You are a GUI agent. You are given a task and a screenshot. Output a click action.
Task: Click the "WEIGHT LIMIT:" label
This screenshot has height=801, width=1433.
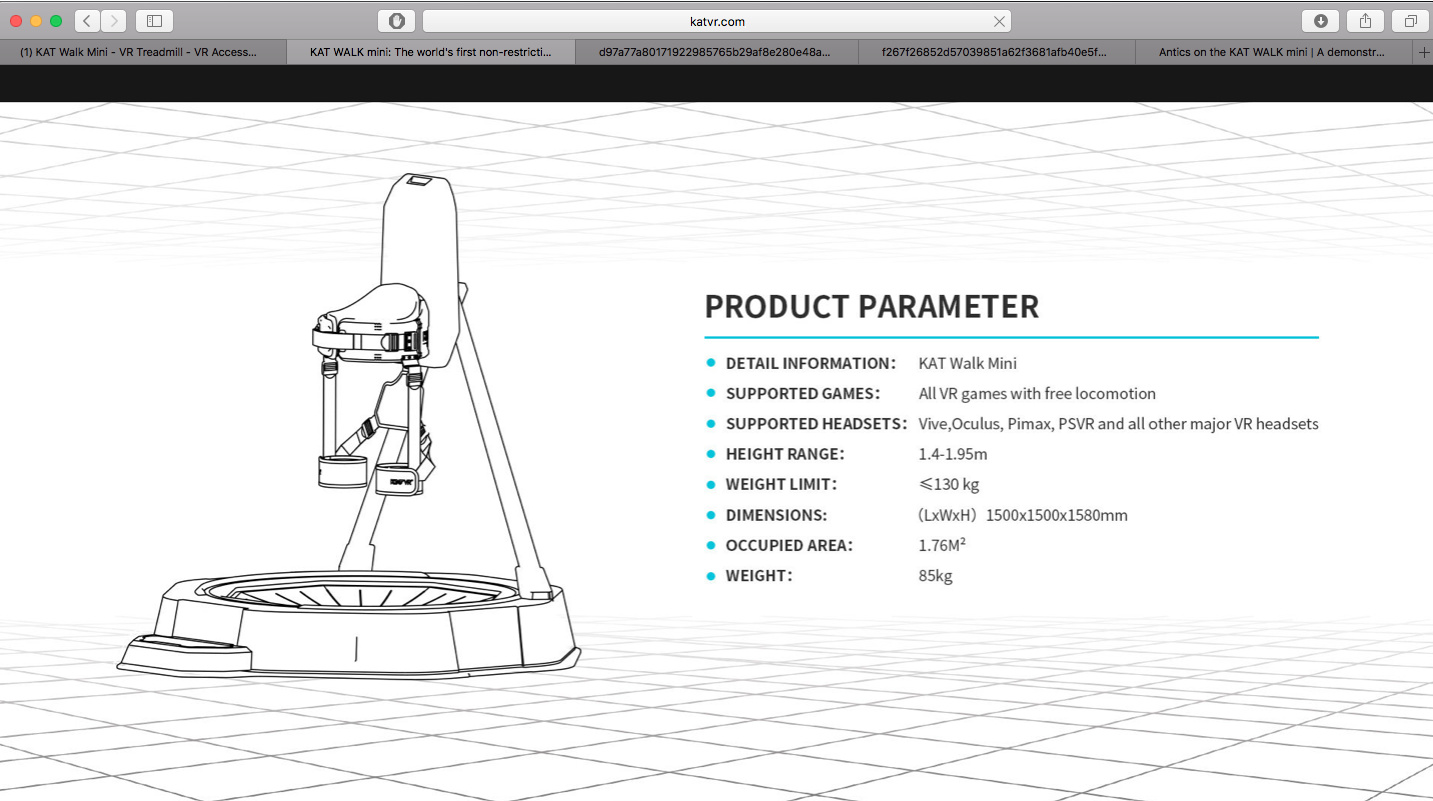(x=782, y=484)
